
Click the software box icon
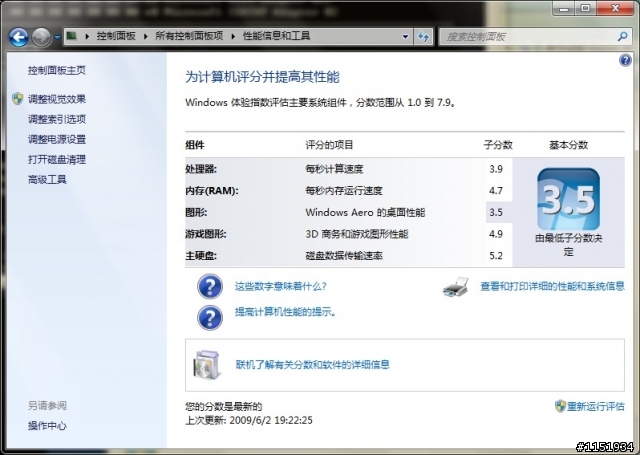click(207, 364)
